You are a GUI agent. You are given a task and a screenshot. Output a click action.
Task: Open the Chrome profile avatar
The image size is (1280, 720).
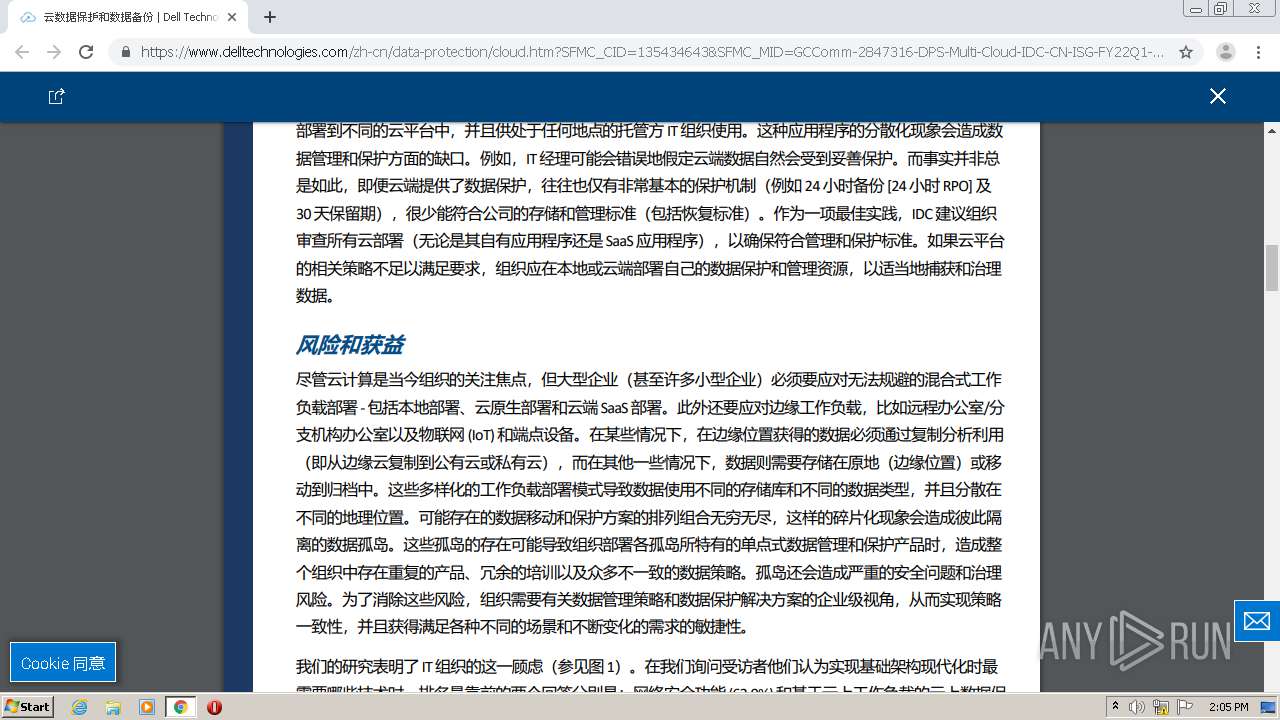point(1226,52)
